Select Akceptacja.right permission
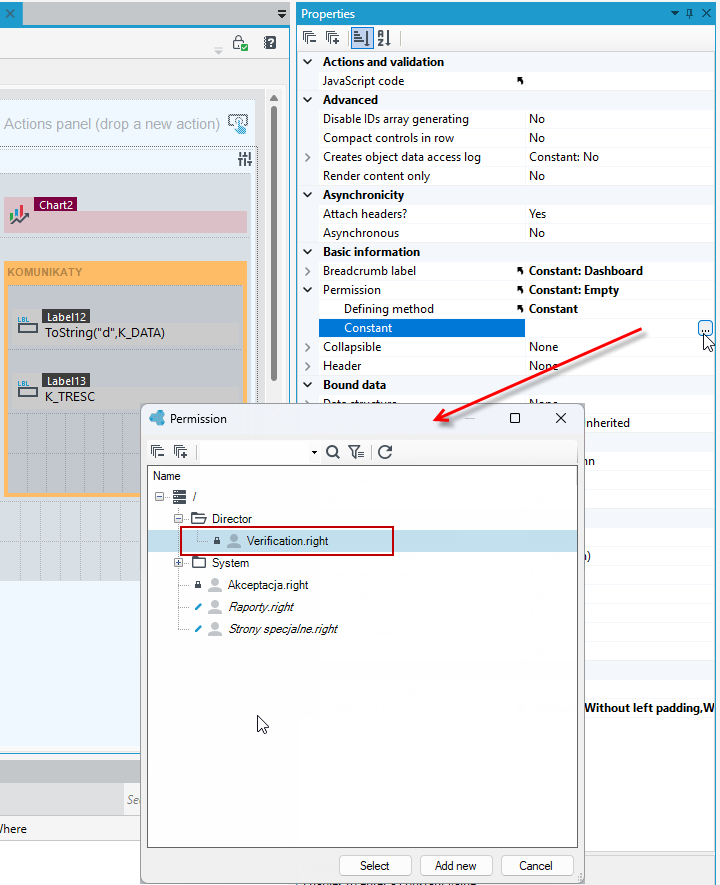 coord(268,585)
